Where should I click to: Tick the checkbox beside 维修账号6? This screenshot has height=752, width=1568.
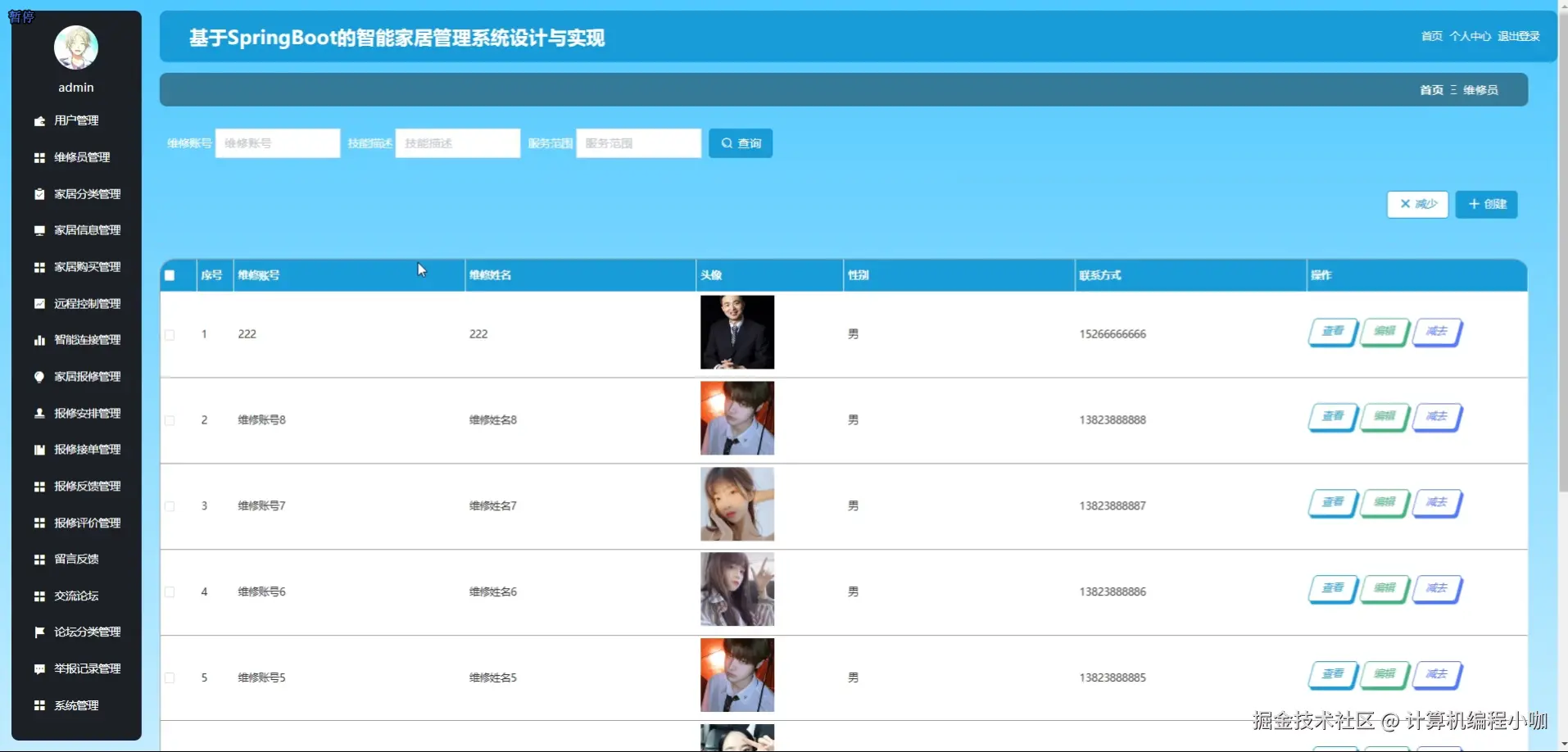170,592
